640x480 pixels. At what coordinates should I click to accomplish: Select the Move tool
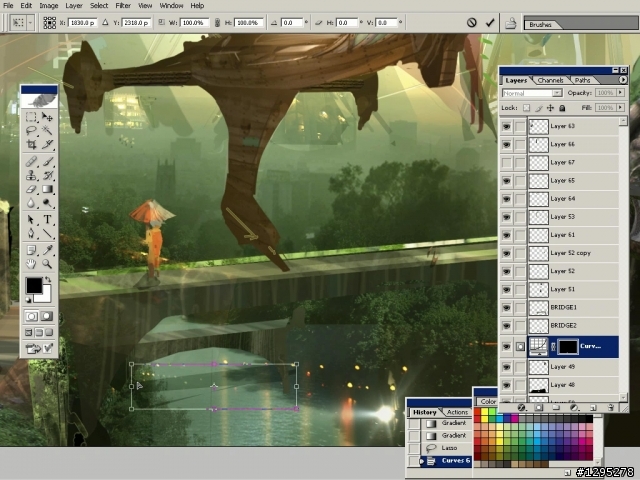pos(47,118)
